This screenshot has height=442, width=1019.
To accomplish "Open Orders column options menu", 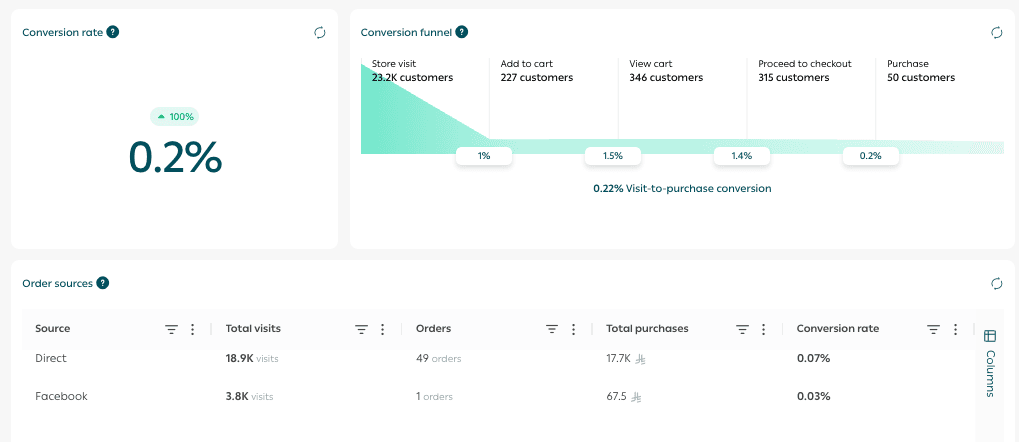I will (573, 329).
